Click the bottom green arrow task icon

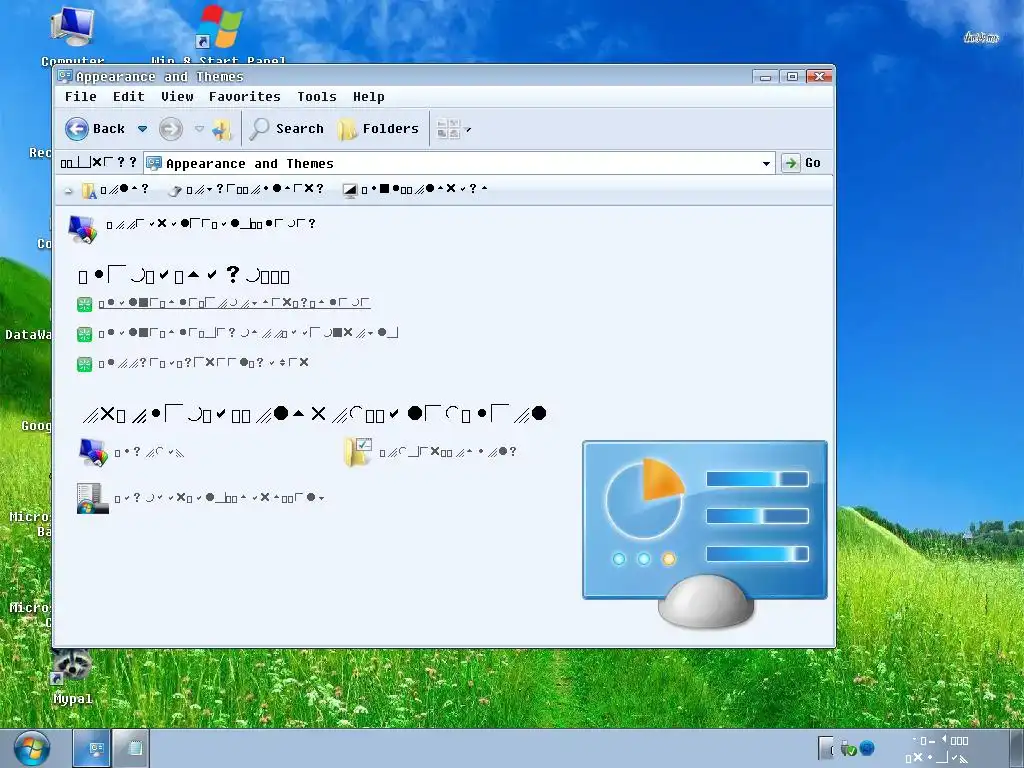(x=84, y=364)
